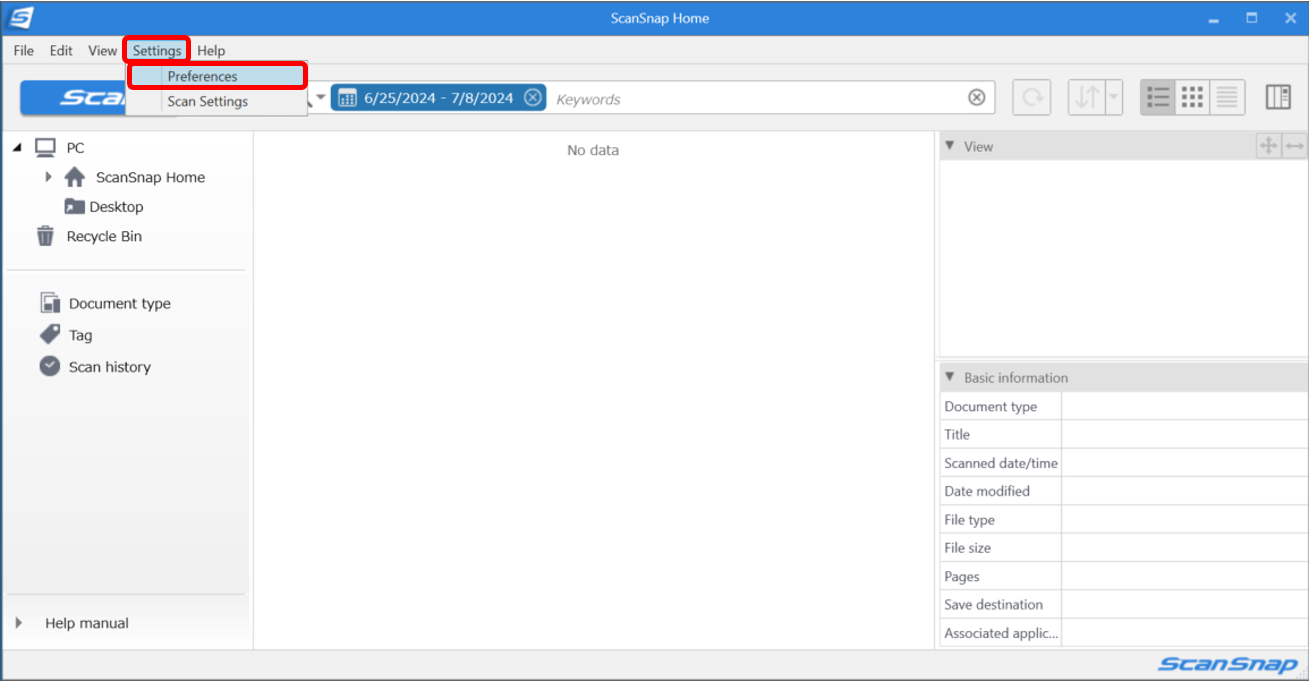The image size is (1310, 681).
Task: Click the Date modified row label
Action: pos(987,491)
